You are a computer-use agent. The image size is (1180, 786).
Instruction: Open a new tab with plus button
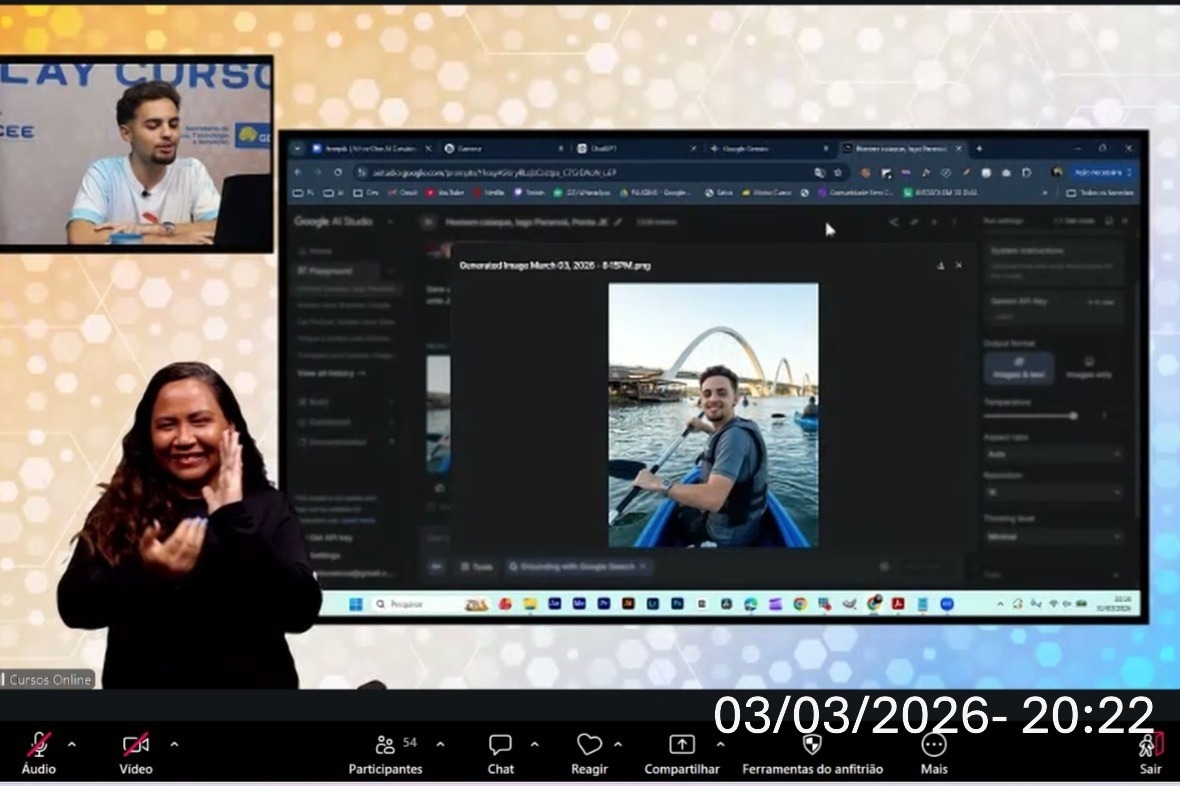tap(979, 148)
